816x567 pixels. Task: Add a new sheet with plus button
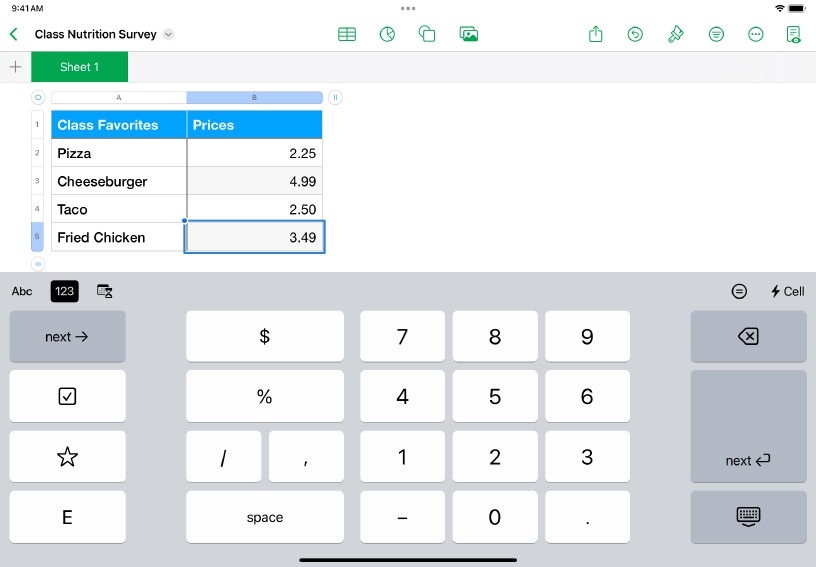(x=15, y=67)
